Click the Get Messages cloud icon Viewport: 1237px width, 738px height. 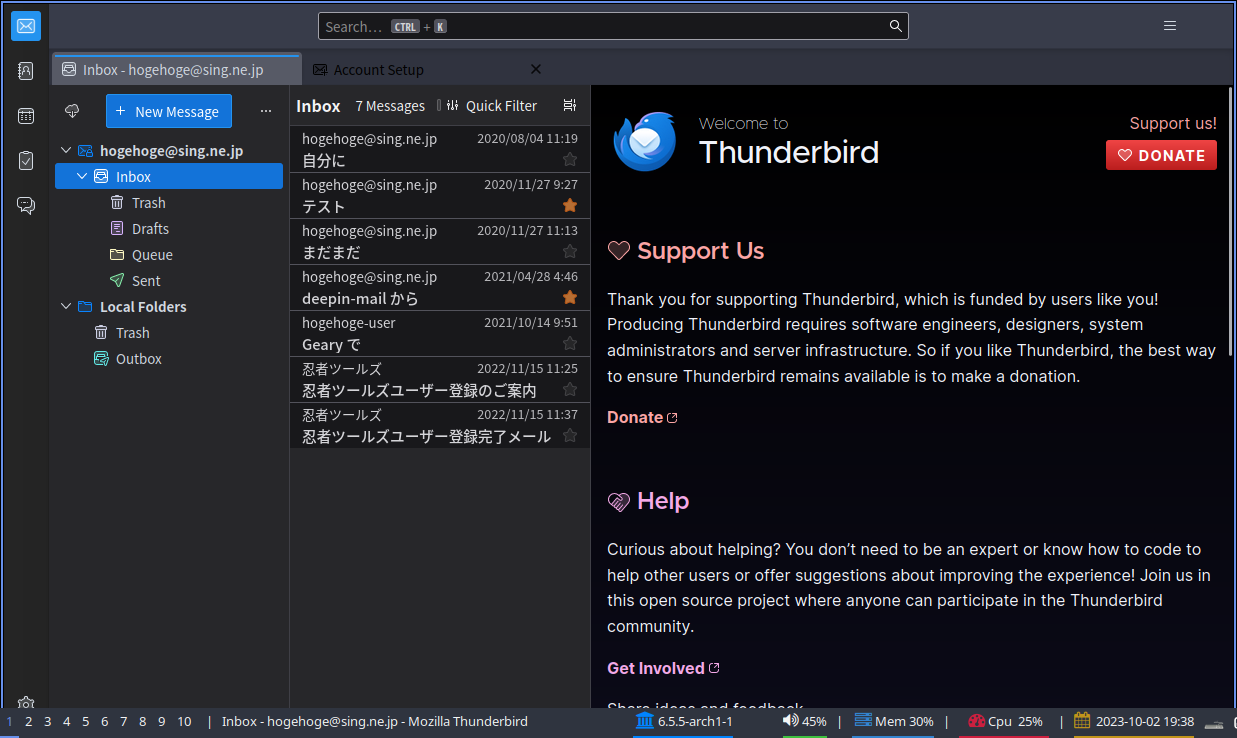coord(72,111)
